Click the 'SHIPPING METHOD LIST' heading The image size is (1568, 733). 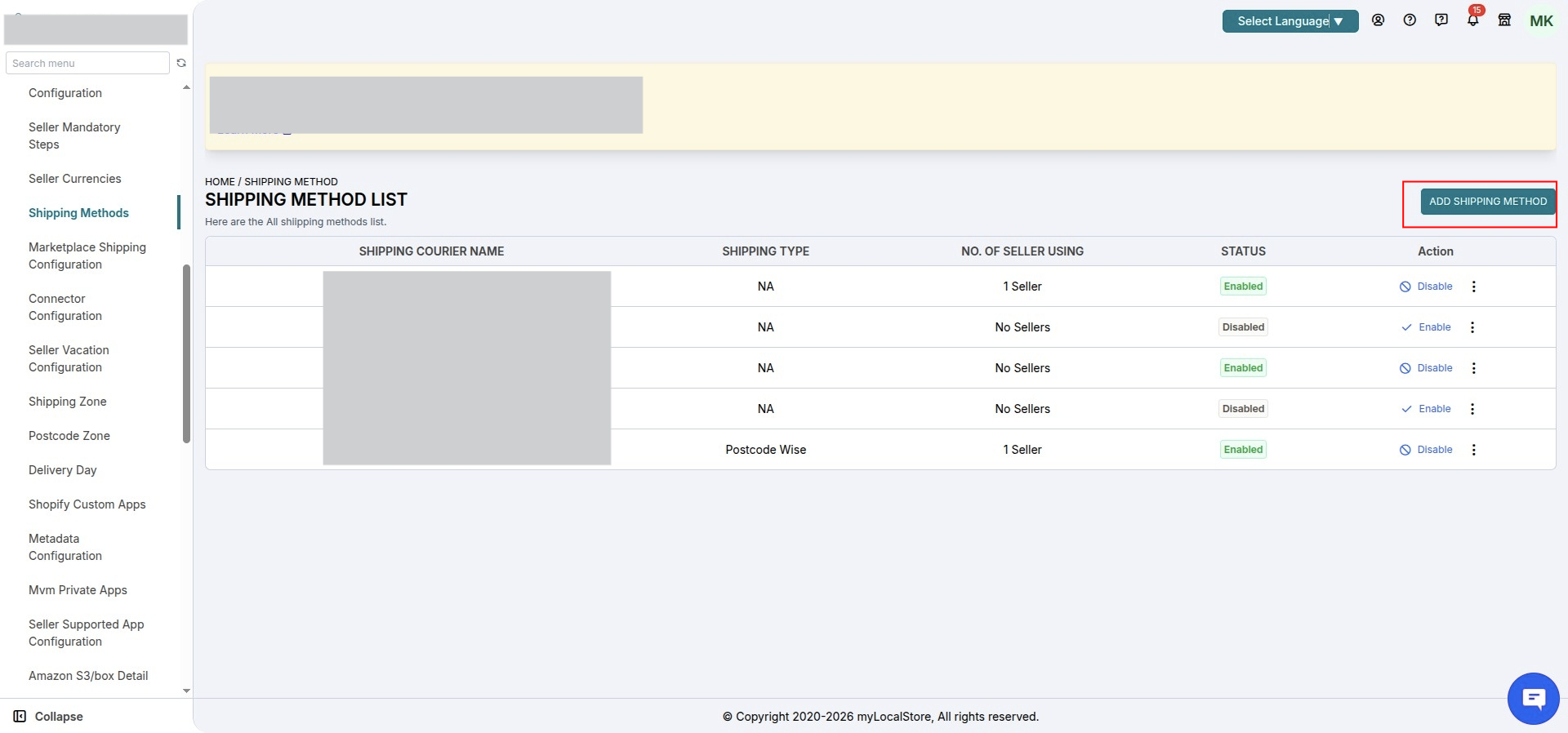(x=306, y=200)
